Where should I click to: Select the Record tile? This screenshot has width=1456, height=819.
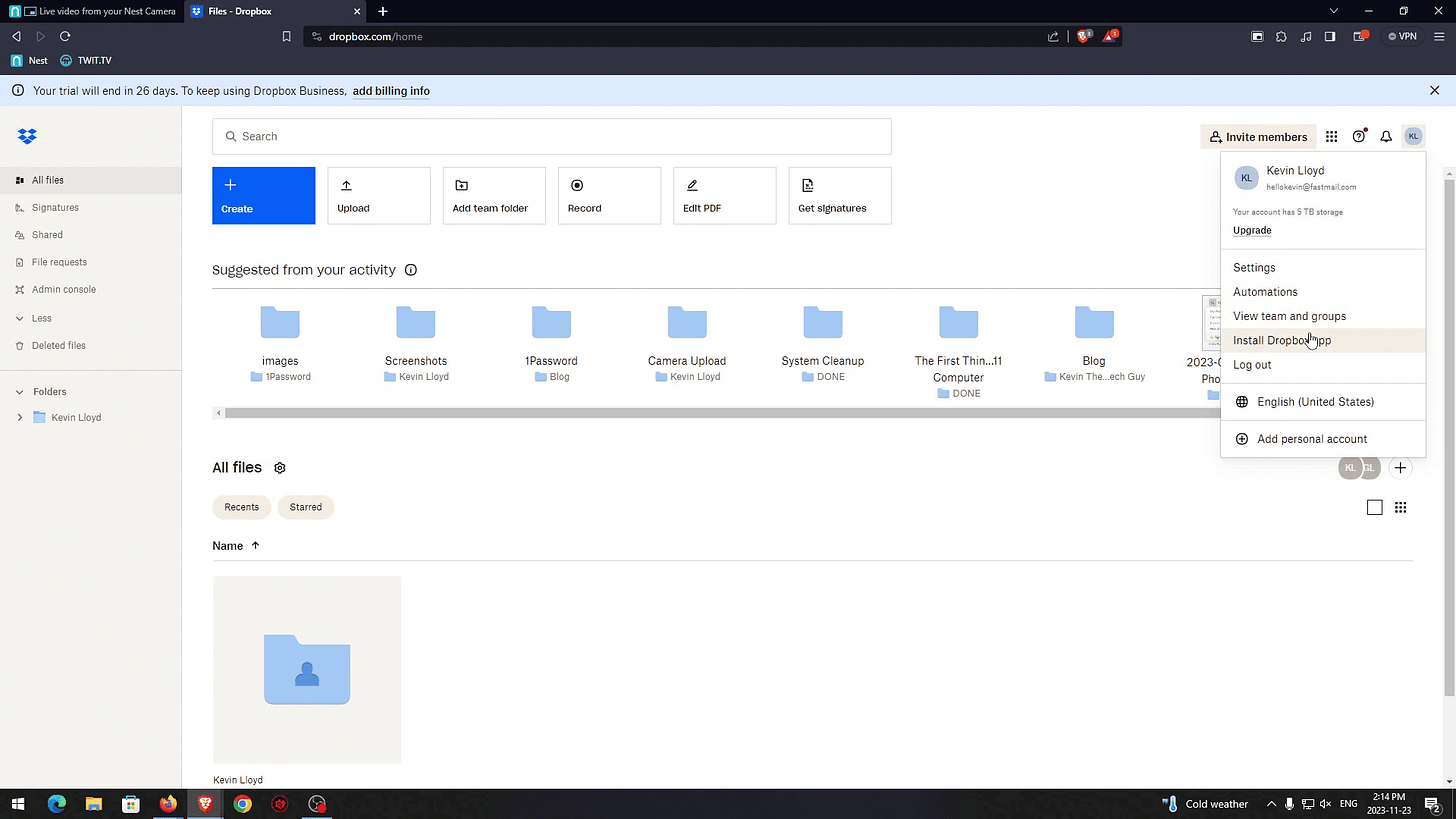click(609, 195)
